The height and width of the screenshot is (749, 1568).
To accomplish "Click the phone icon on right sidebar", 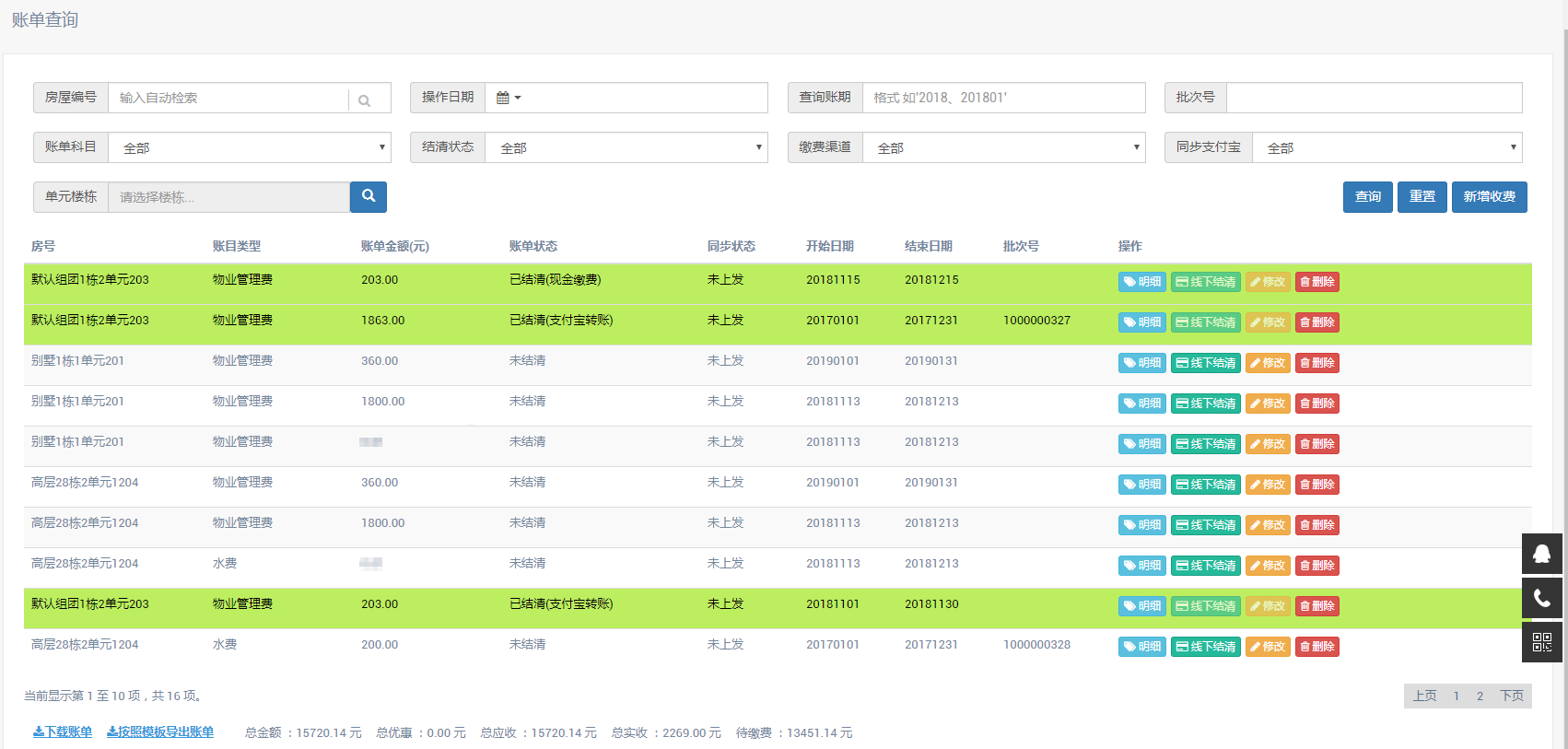I will (1542, 598).
